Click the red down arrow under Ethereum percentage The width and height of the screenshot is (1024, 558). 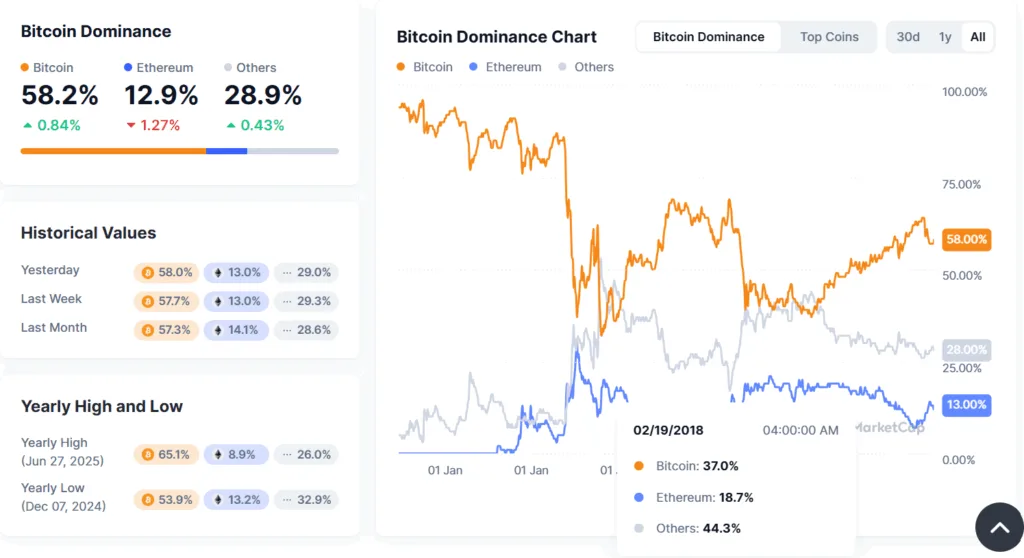click(x=130, y=126)
